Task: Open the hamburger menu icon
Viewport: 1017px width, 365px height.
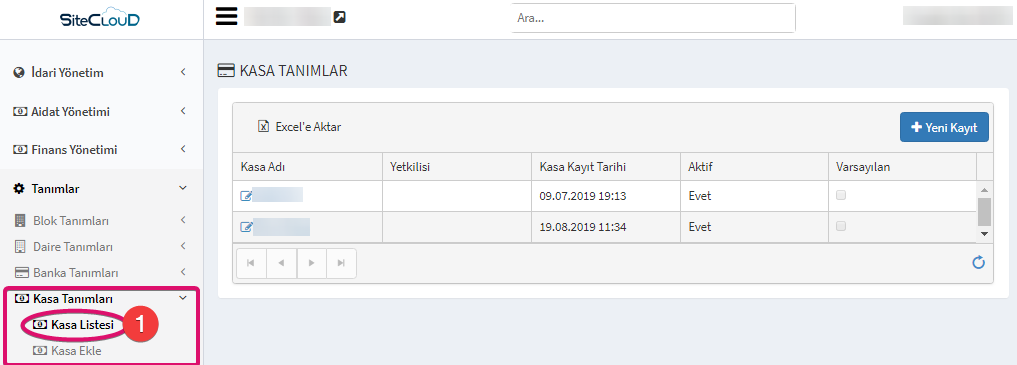Action: [x=227, y=17]
